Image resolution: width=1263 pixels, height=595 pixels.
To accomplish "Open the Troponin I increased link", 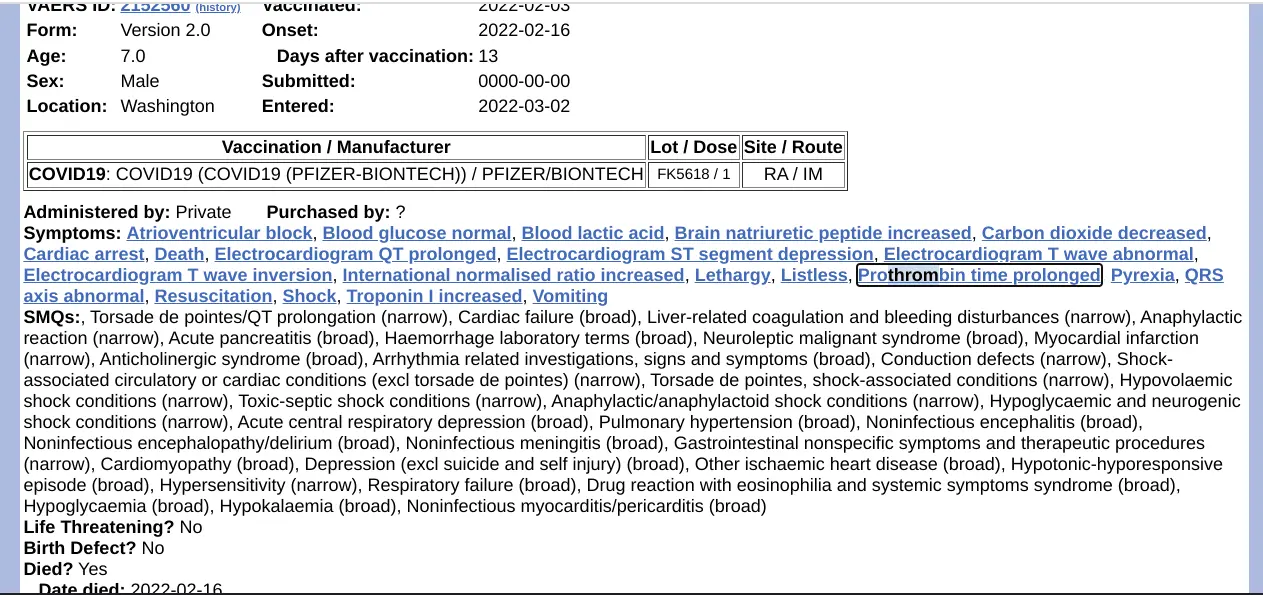I will click(434, 296).
